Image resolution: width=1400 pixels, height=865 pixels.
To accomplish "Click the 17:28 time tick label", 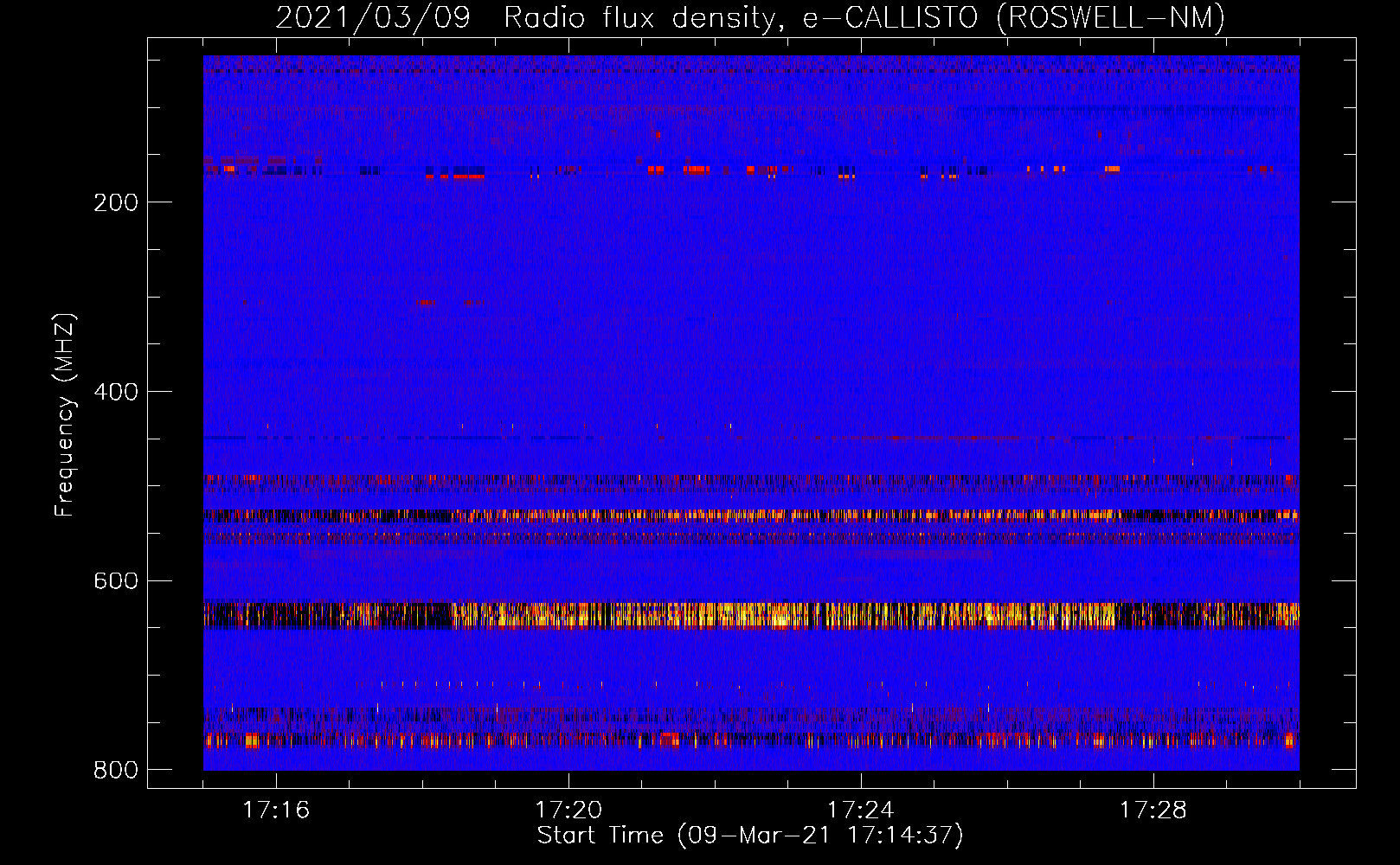I will point(1153,811).
